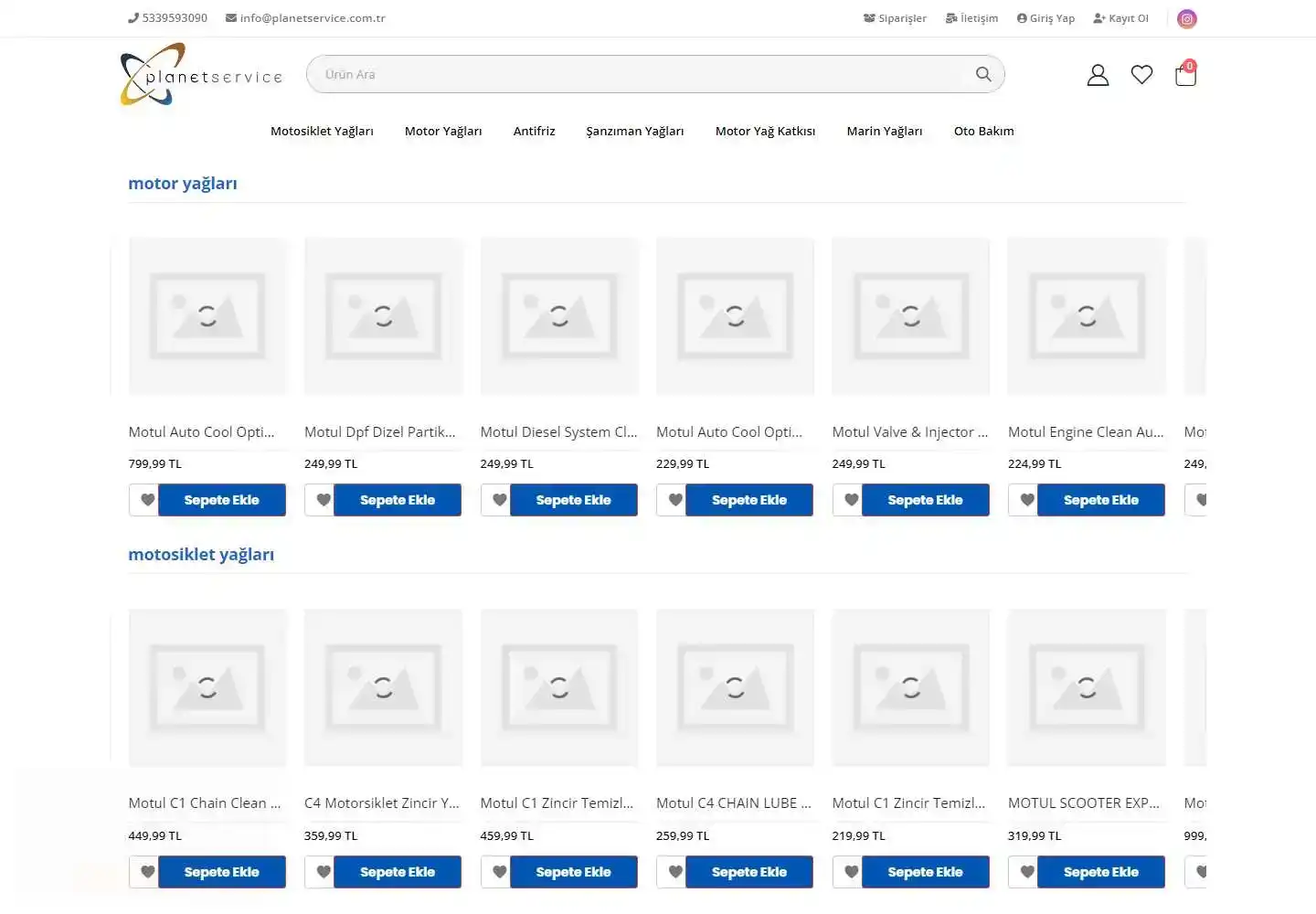
Task: Open Motosiklet Yağları menu
Action: 322,131
